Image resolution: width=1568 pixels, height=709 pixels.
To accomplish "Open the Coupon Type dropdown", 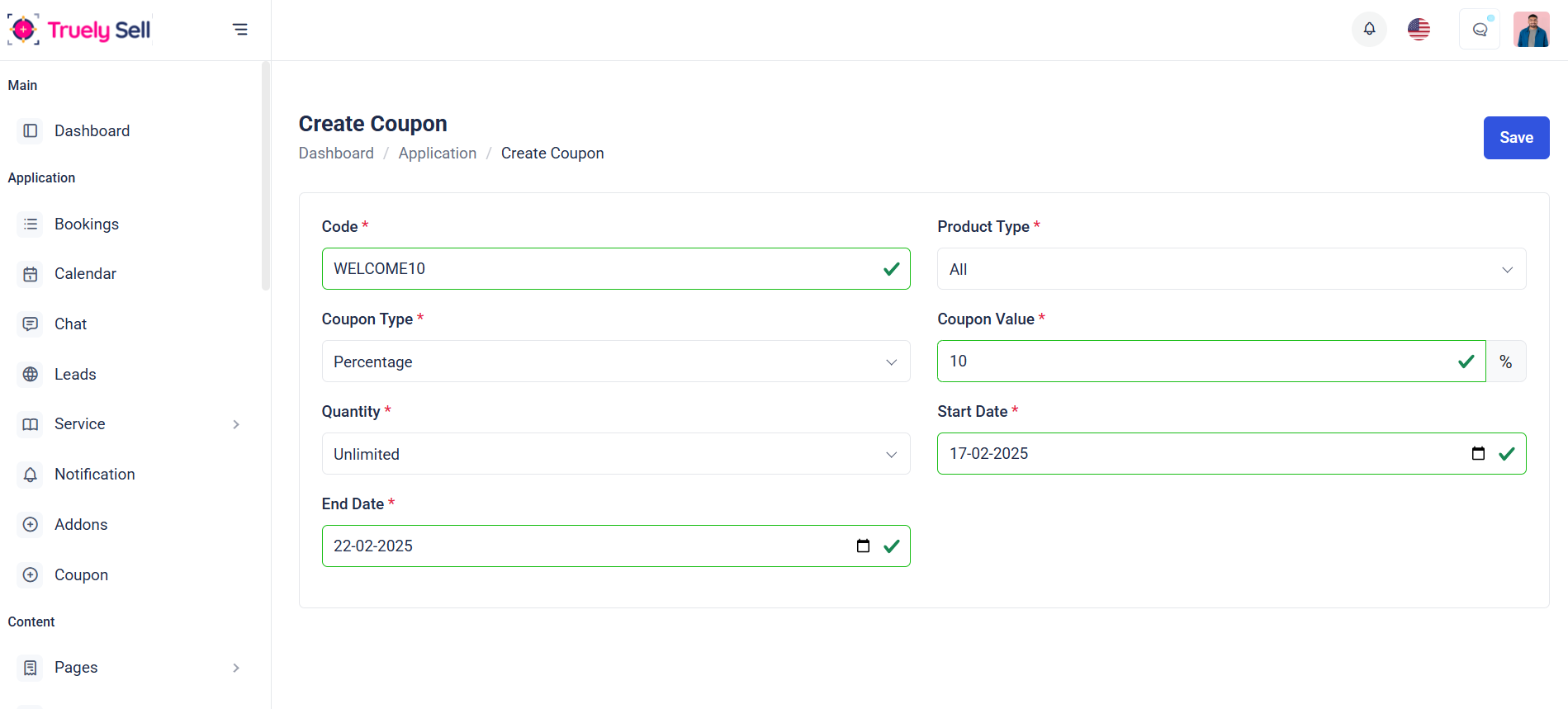I will tap(615, 362).
